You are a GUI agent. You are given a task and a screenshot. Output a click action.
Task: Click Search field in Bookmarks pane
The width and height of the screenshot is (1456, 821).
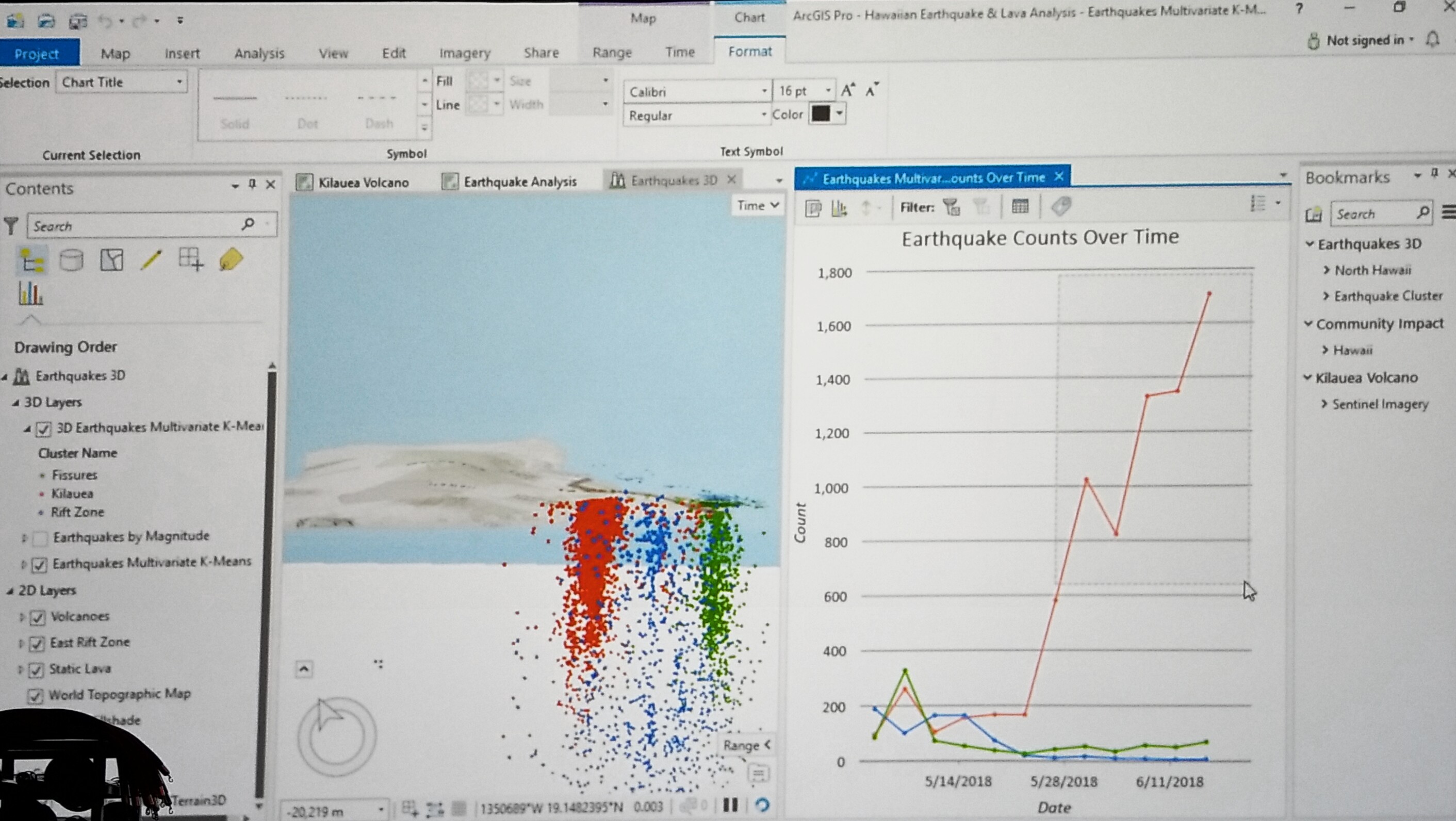(x=1381, y=214)
